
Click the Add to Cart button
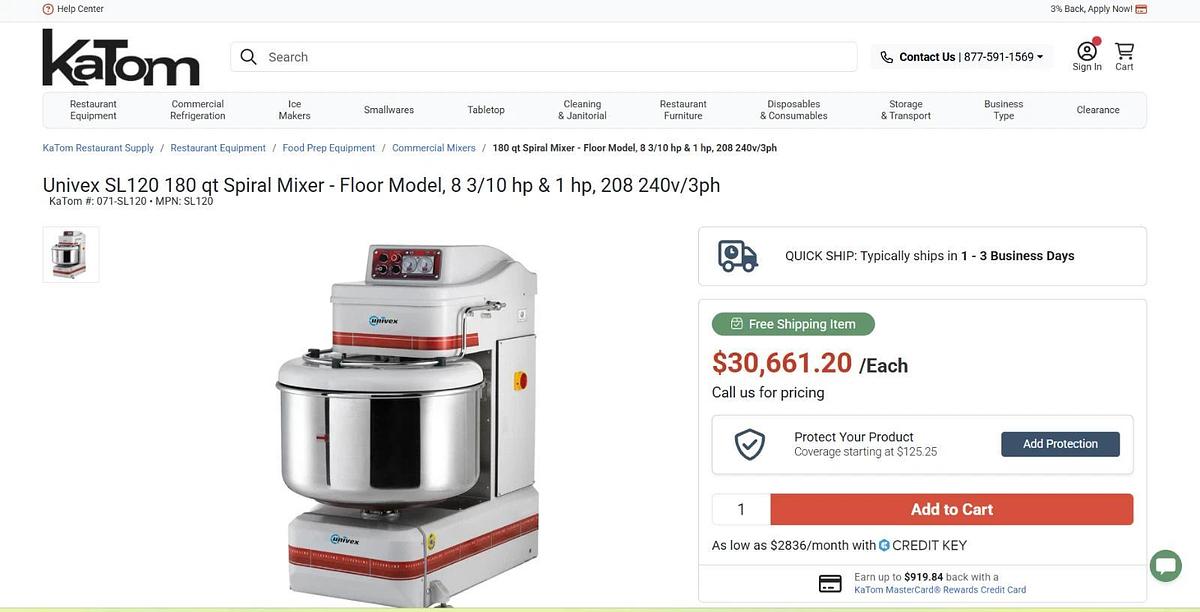coord(952,508)
